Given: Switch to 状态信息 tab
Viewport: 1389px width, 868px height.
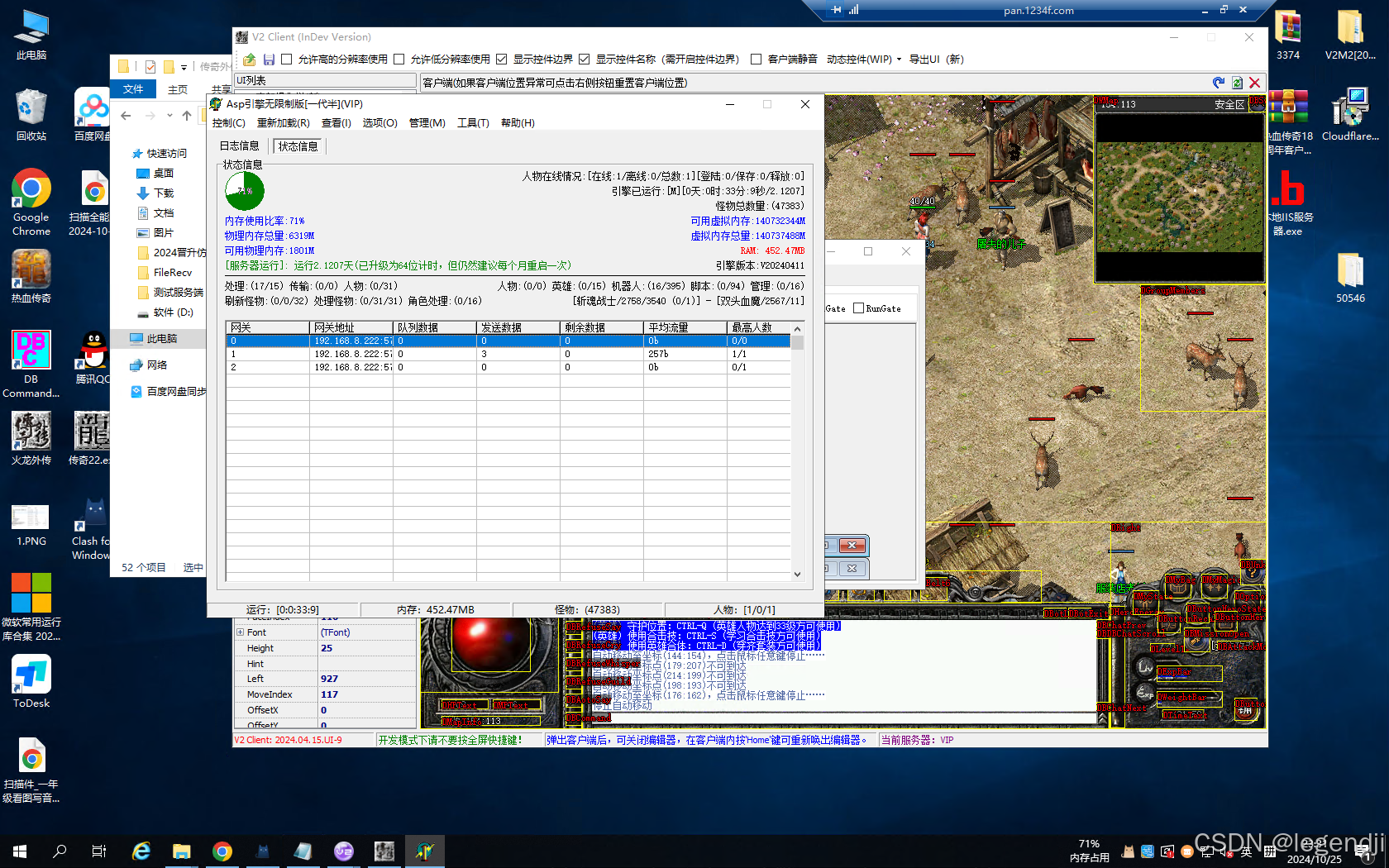Looking at the screenshot, I should coord(298,146).
